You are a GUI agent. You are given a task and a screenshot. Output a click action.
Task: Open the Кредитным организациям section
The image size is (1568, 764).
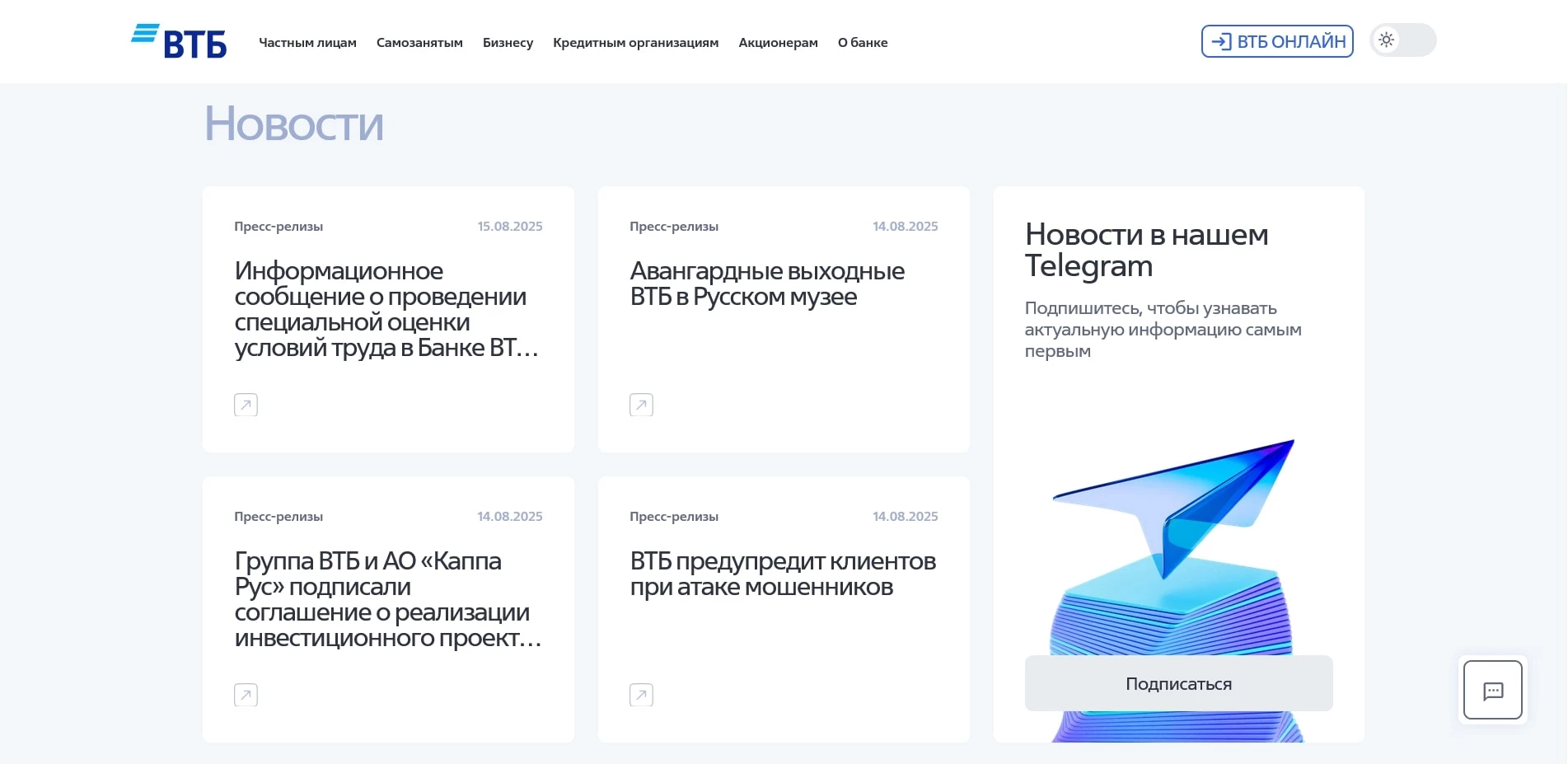(x=635, y=42)
